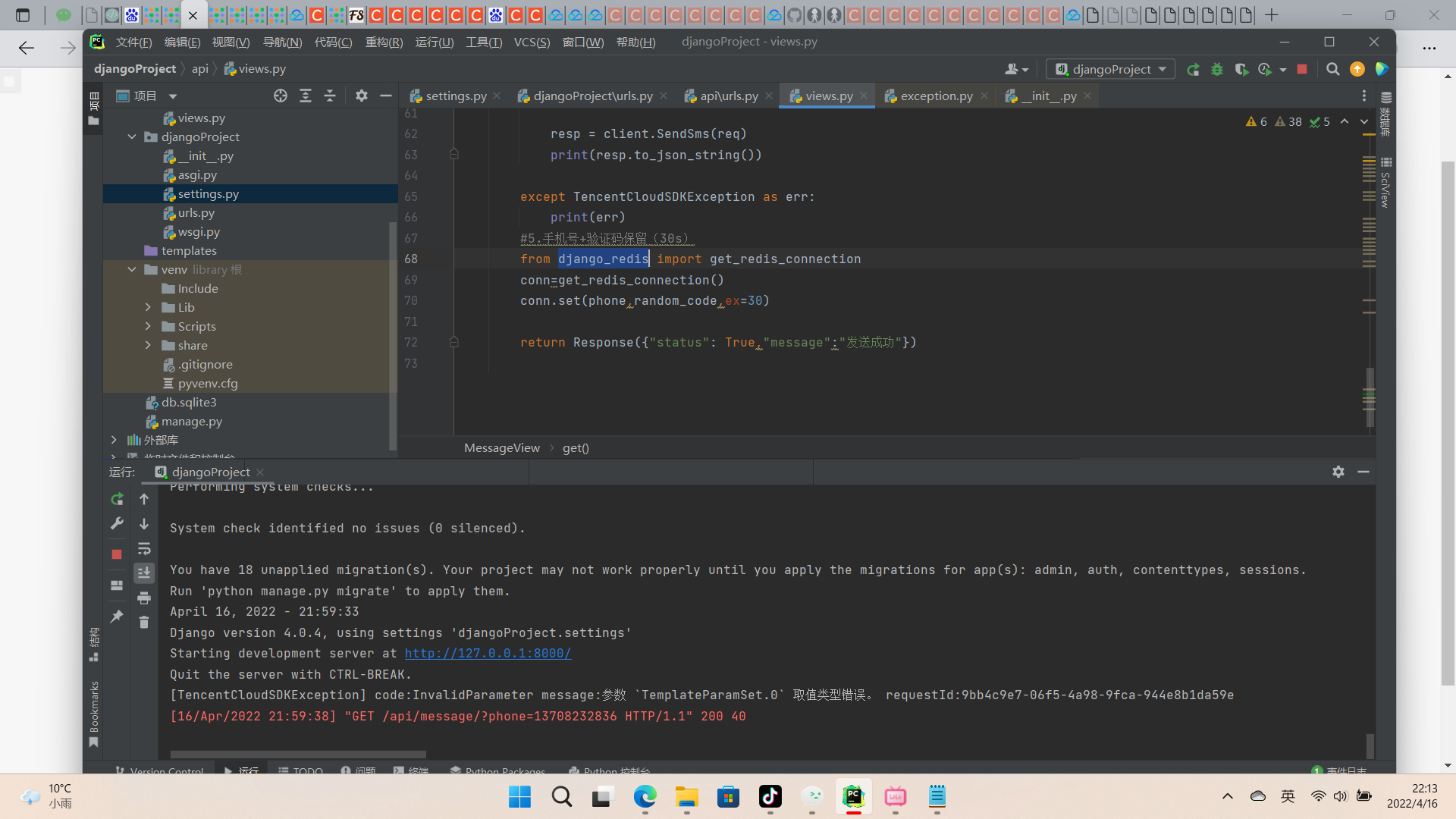Select opened file target icon in project panel

point(281,96)
